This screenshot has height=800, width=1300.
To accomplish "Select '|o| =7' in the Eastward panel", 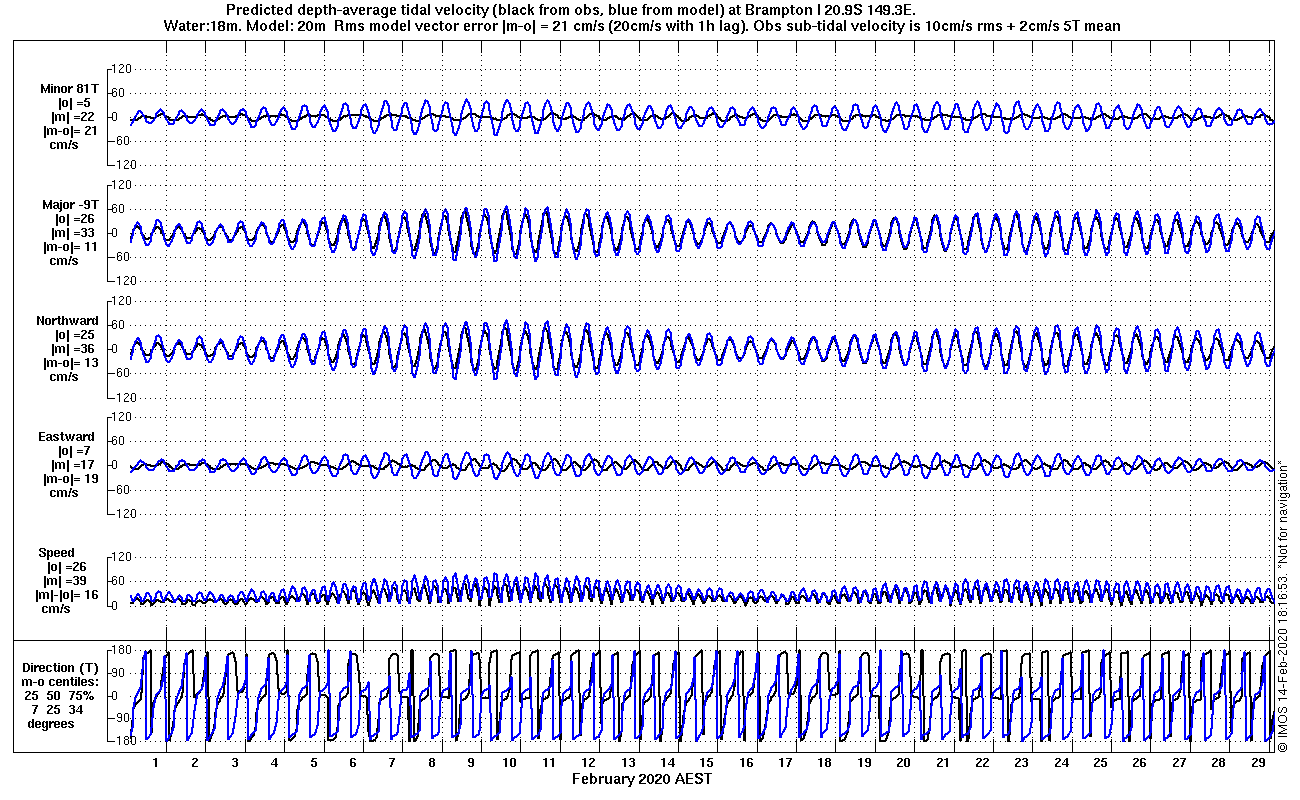I will click(x=74, y=450).
